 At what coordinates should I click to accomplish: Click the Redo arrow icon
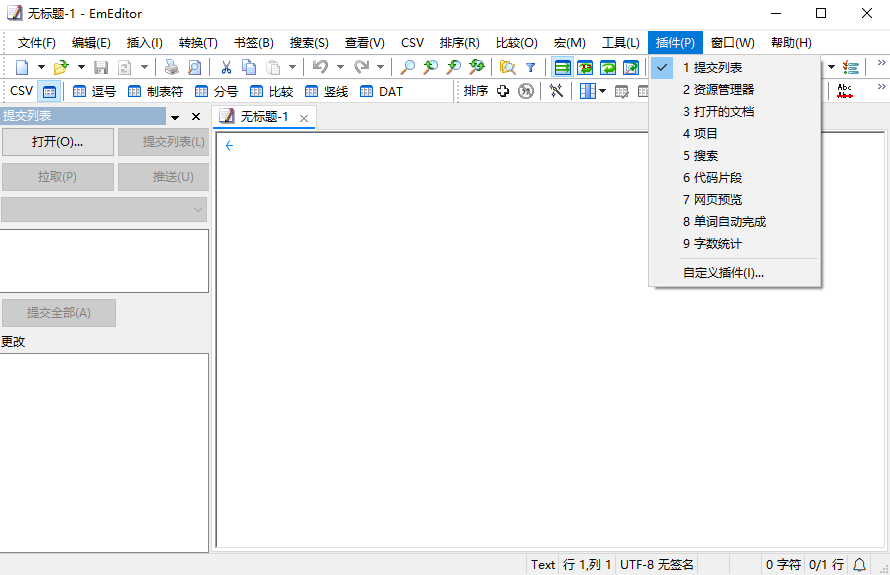pyautogui.click(x=361, y=68)
